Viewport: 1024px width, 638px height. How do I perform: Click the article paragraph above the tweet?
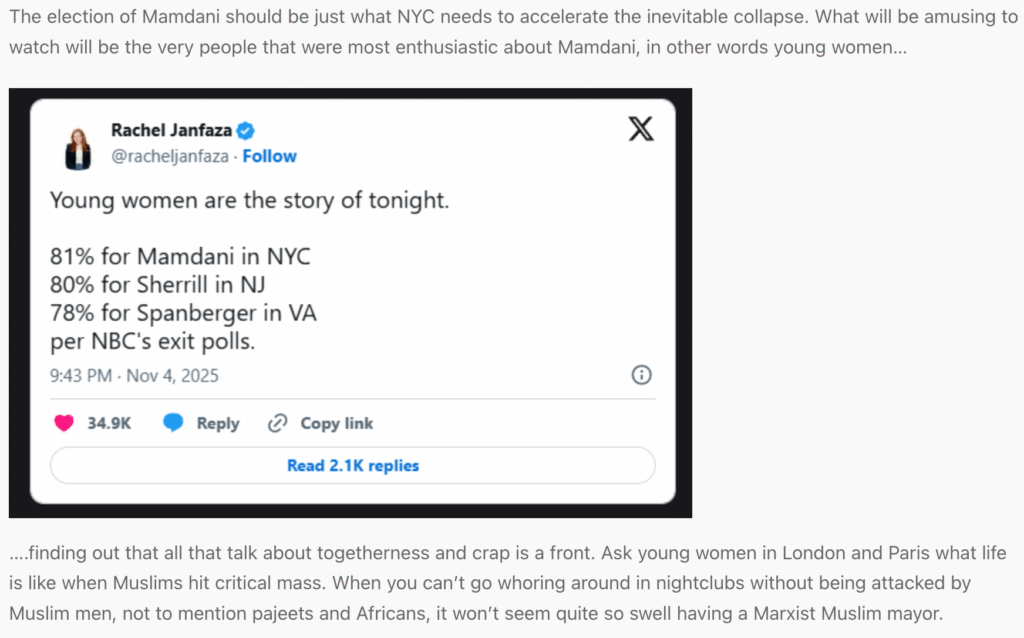coord(500,32)
